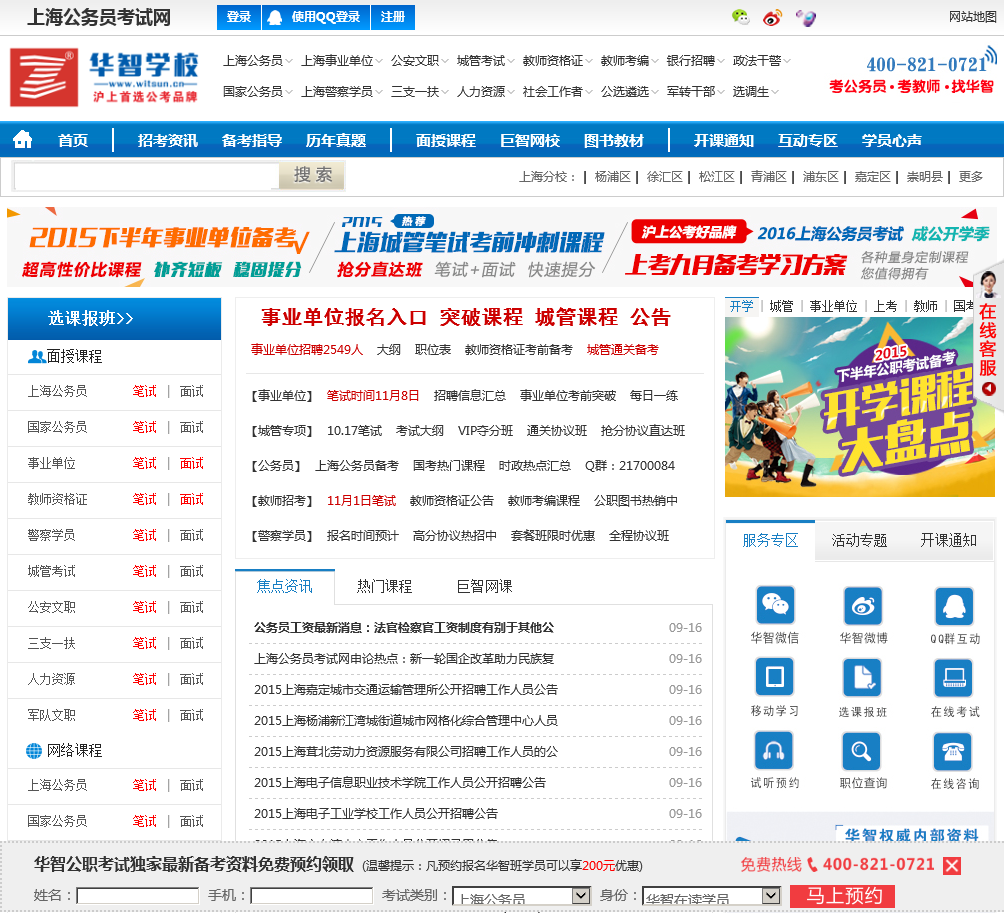Click the 华智学校 red logo
1004x913 pixels.
(x=44, y=77)
